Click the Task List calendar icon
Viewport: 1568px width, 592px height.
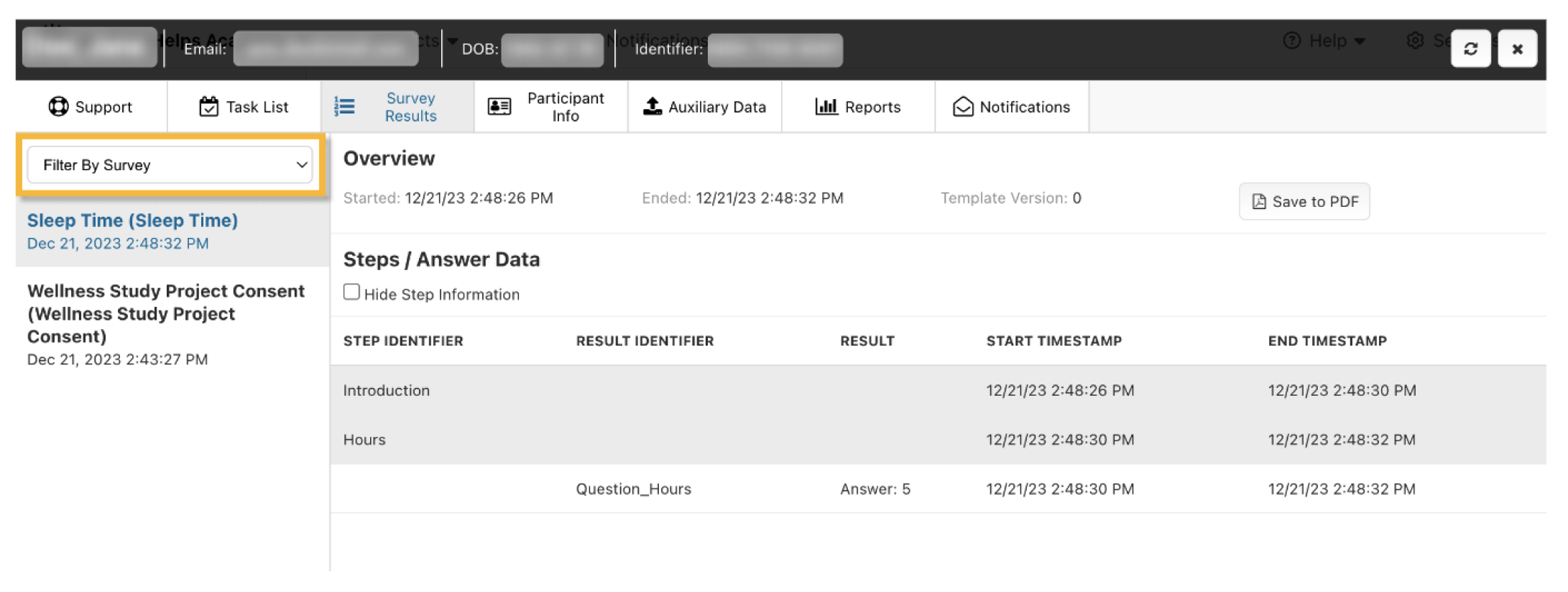coord(208,107)
